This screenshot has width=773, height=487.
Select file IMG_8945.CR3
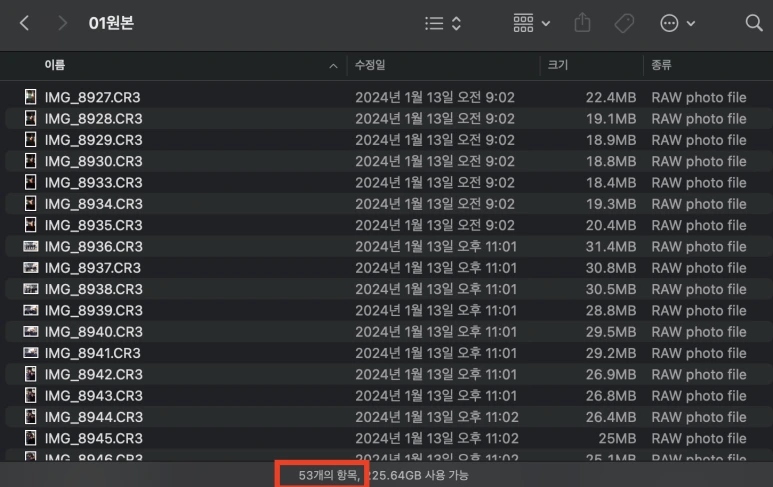click(94, 438)
